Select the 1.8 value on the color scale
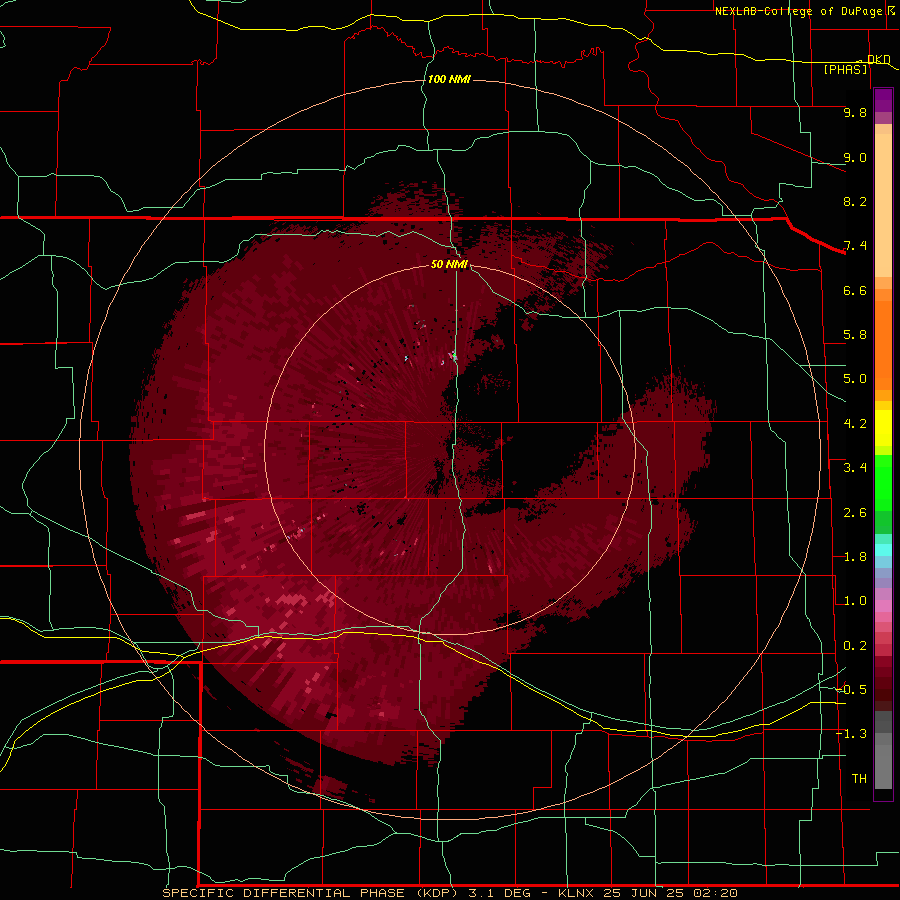This screenshot has width=900, height=900. coord(855,557)
